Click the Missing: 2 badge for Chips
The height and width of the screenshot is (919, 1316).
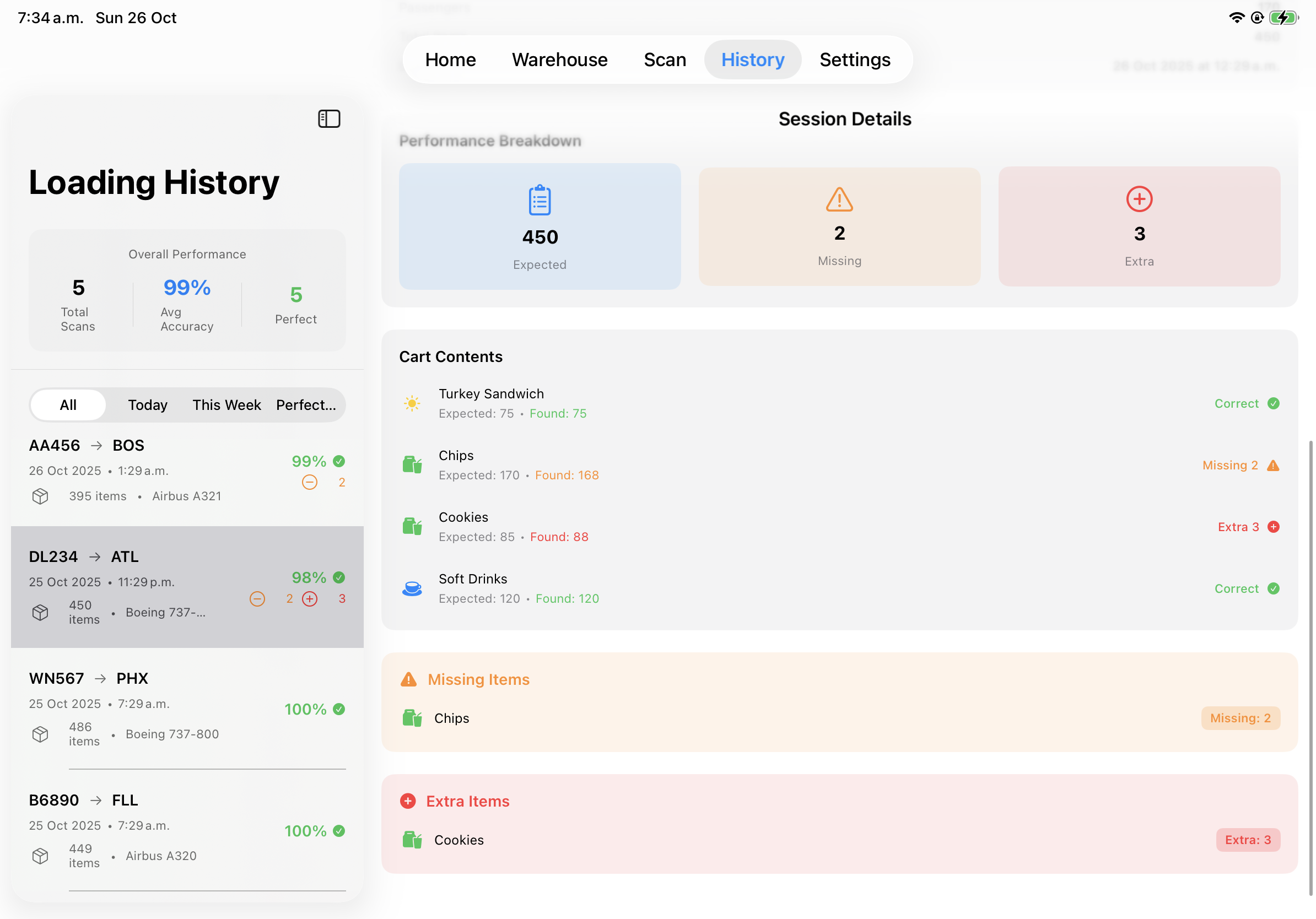(x=1240, y=718)
